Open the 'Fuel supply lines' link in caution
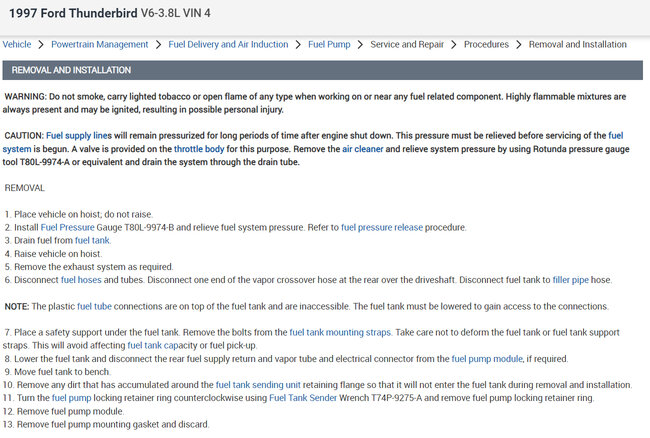The height and width of the screenshot is (438, 650). 81,135
